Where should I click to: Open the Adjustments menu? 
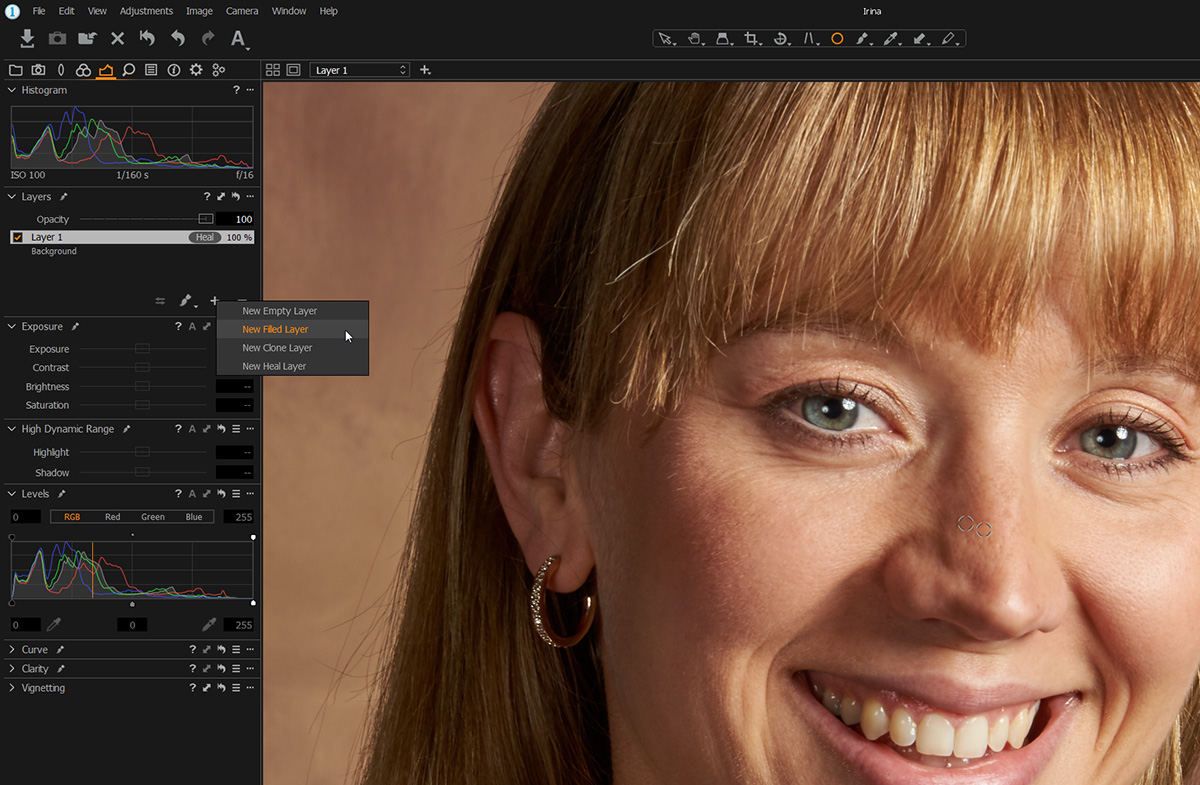click(146, 11)
